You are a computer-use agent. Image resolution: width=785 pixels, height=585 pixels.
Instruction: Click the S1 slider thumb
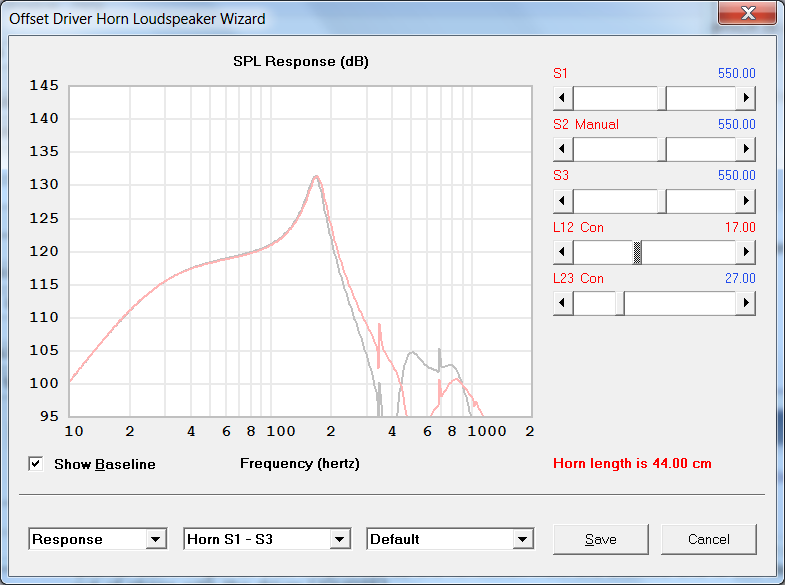click(662, 98)
